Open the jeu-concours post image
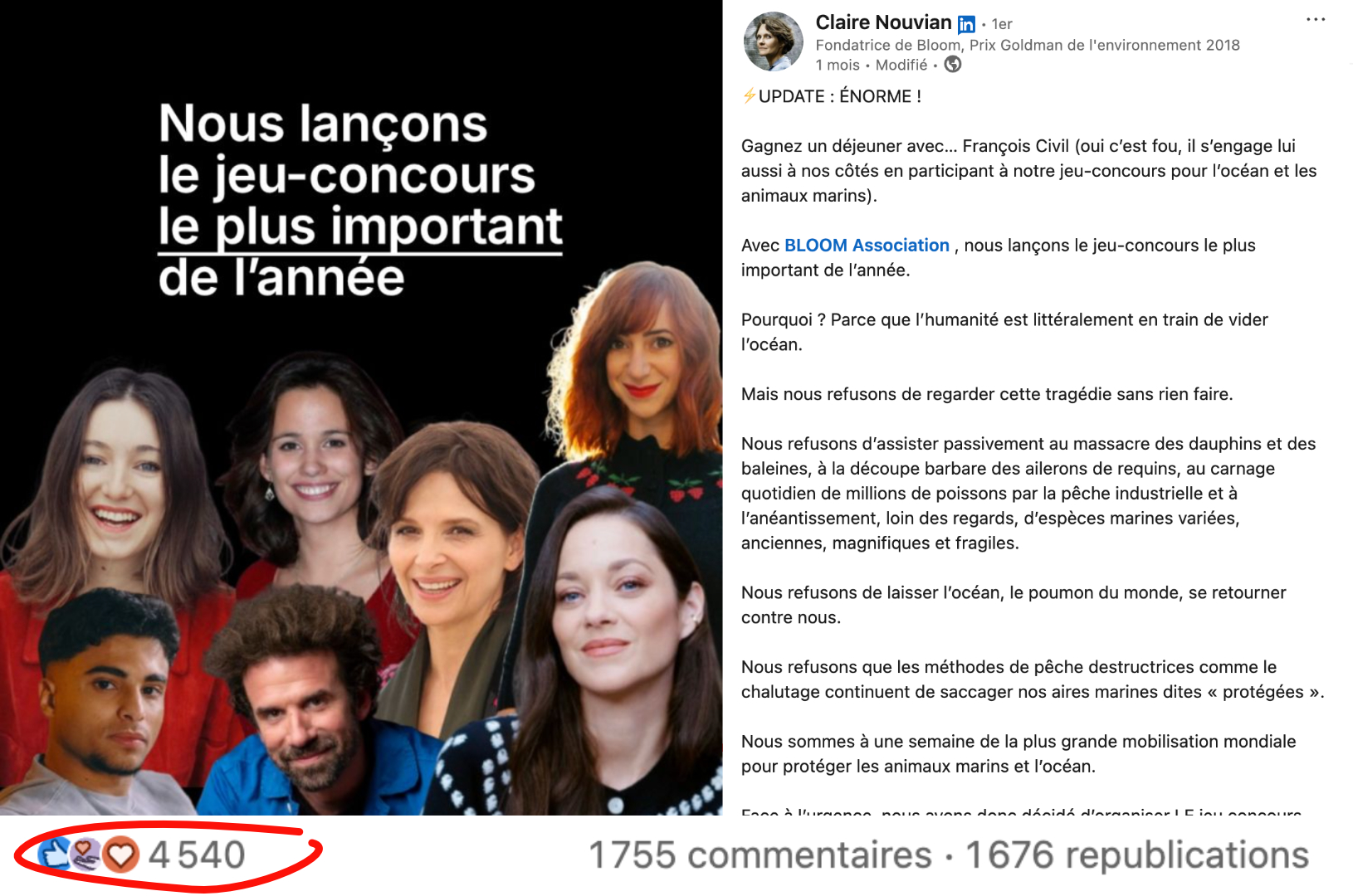This screenshot has height=896, width=1353. (x=361, y=407)
